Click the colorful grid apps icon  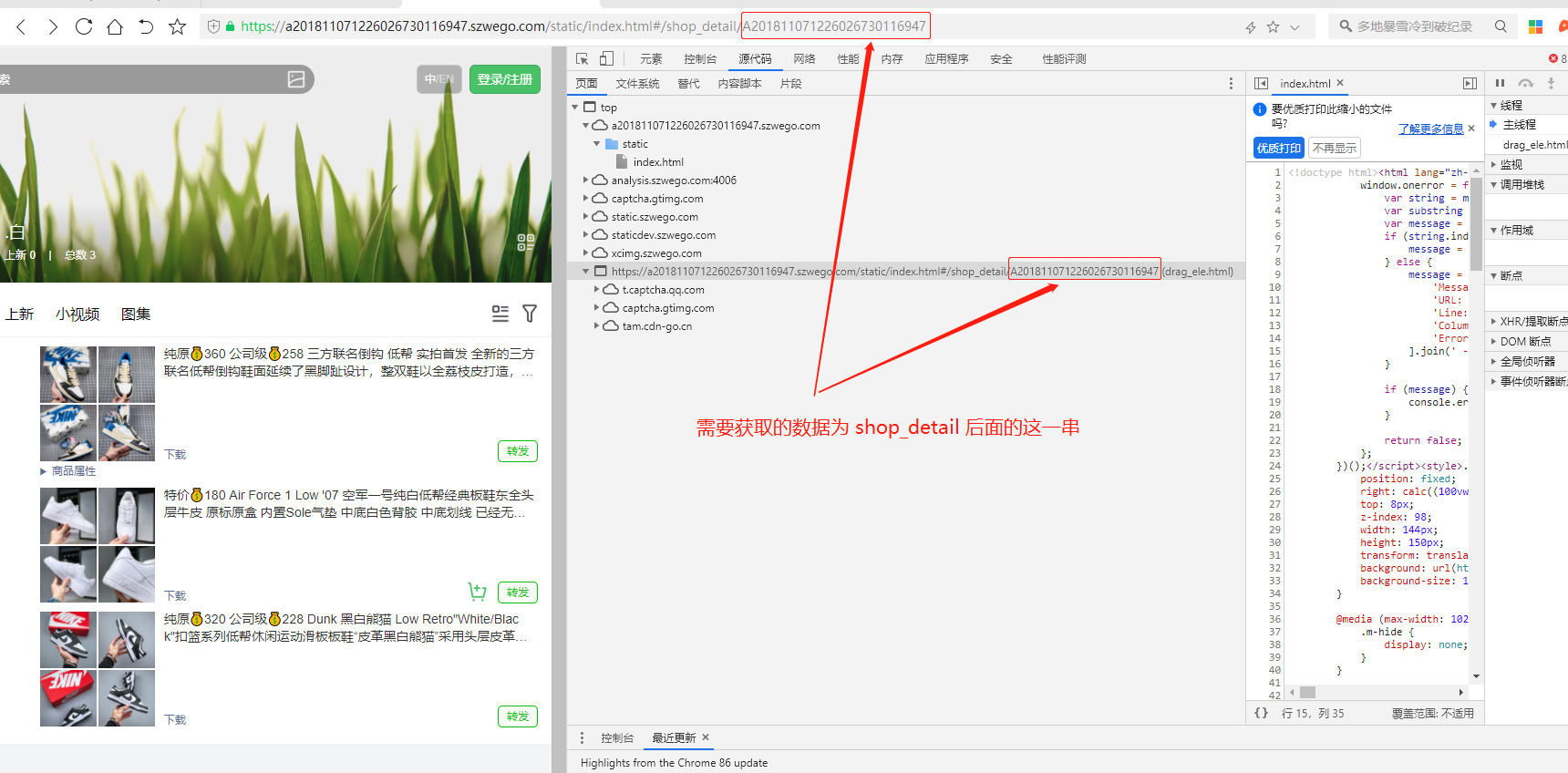pos(1536,26)
